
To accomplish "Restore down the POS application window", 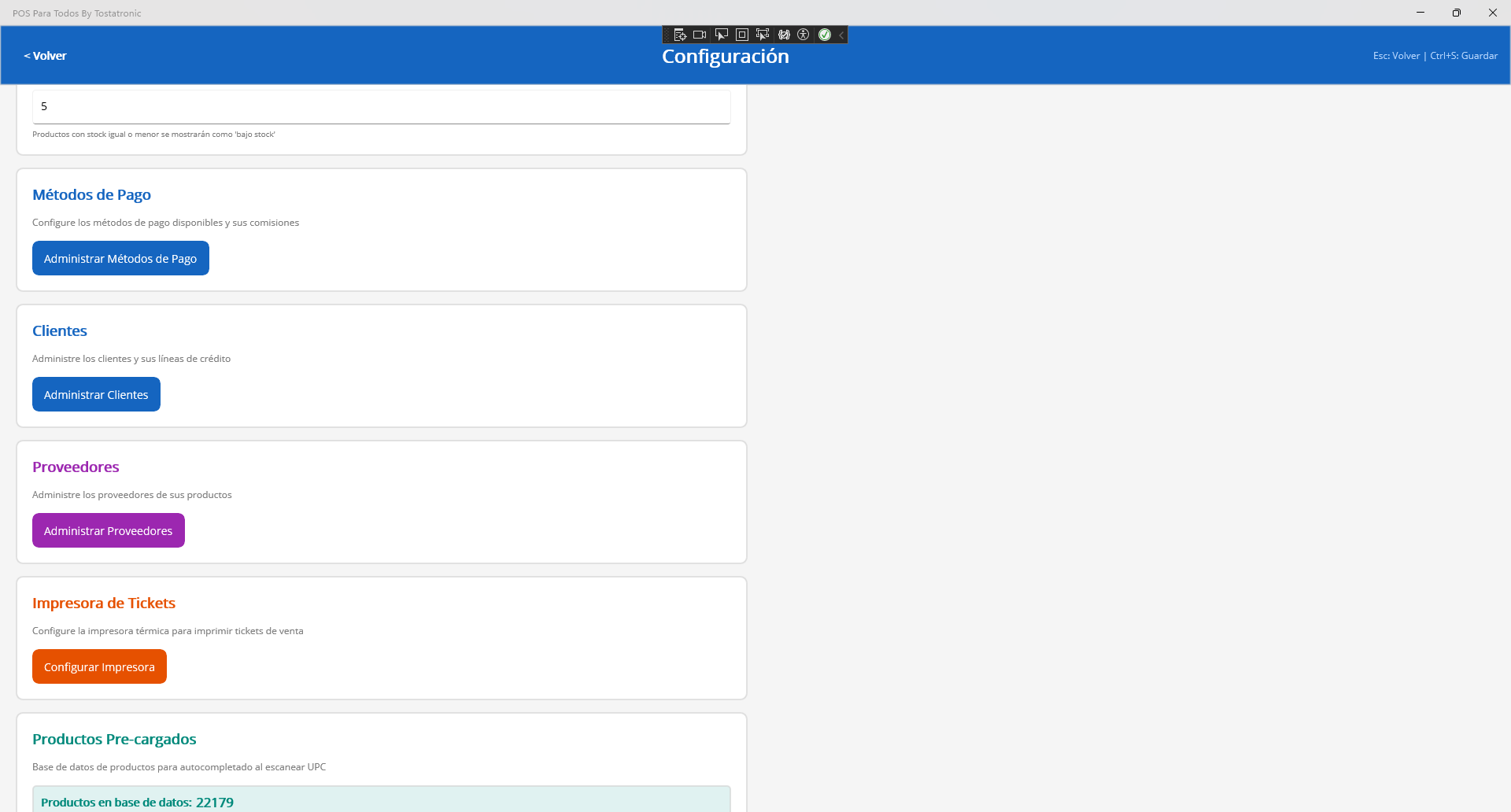I will point(1457,13).
